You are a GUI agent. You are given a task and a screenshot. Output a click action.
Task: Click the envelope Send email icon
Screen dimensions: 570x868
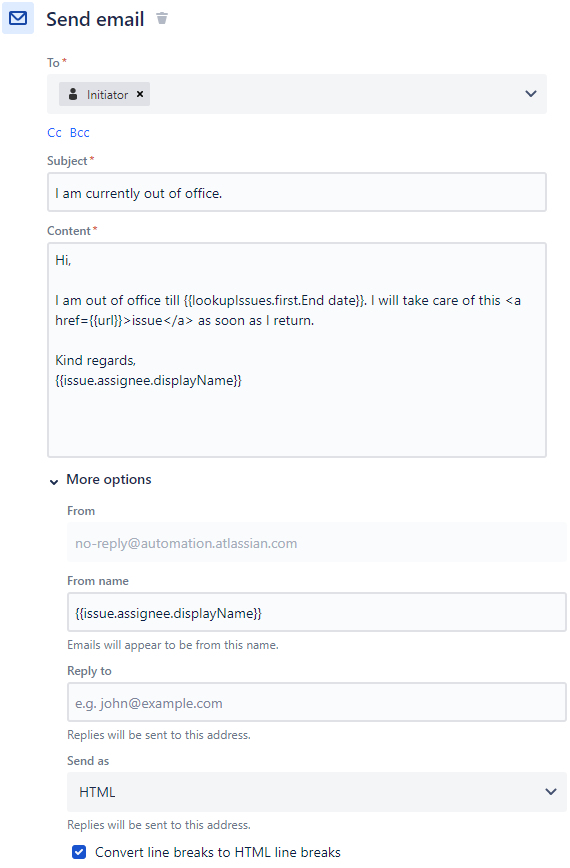(18, 18)
